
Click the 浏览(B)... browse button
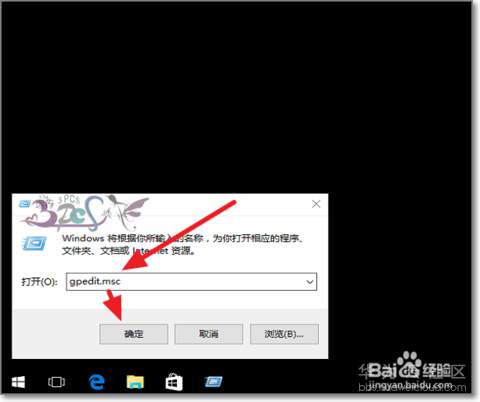284,334
